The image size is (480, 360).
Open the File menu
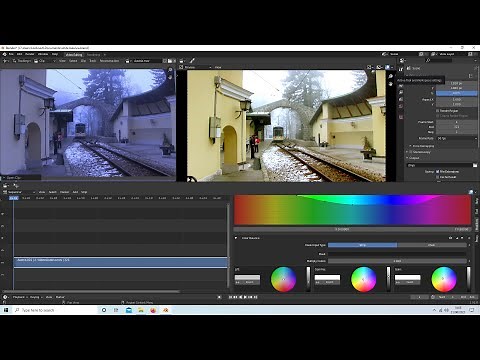tap(11, 54)
